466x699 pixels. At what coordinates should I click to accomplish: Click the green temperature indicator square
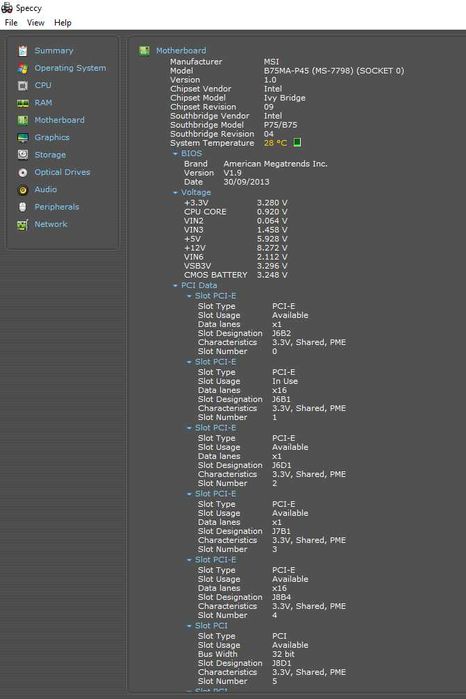tap(297, 142)
